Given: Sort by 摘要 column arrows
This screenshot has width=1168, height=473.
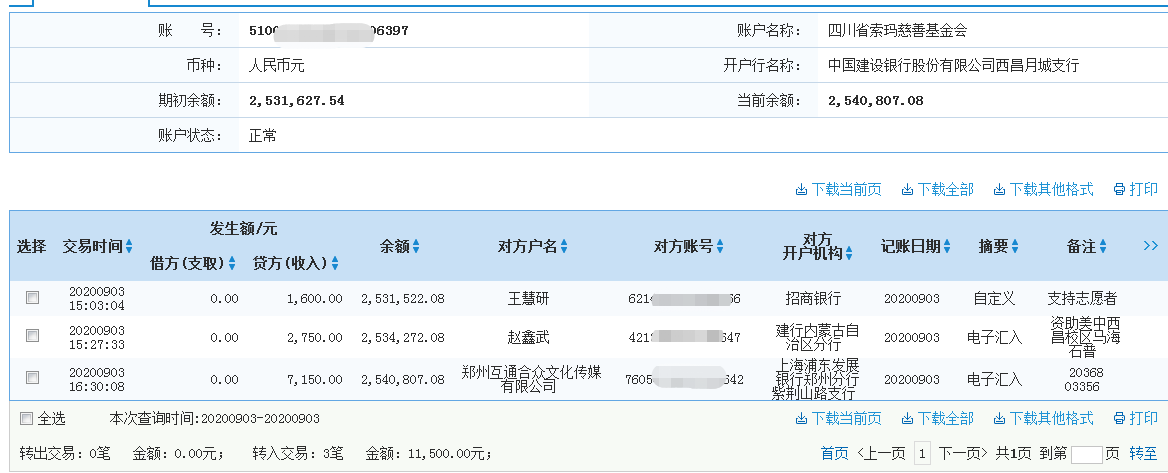Looking at the screenshot, I should click(1015, 247).
